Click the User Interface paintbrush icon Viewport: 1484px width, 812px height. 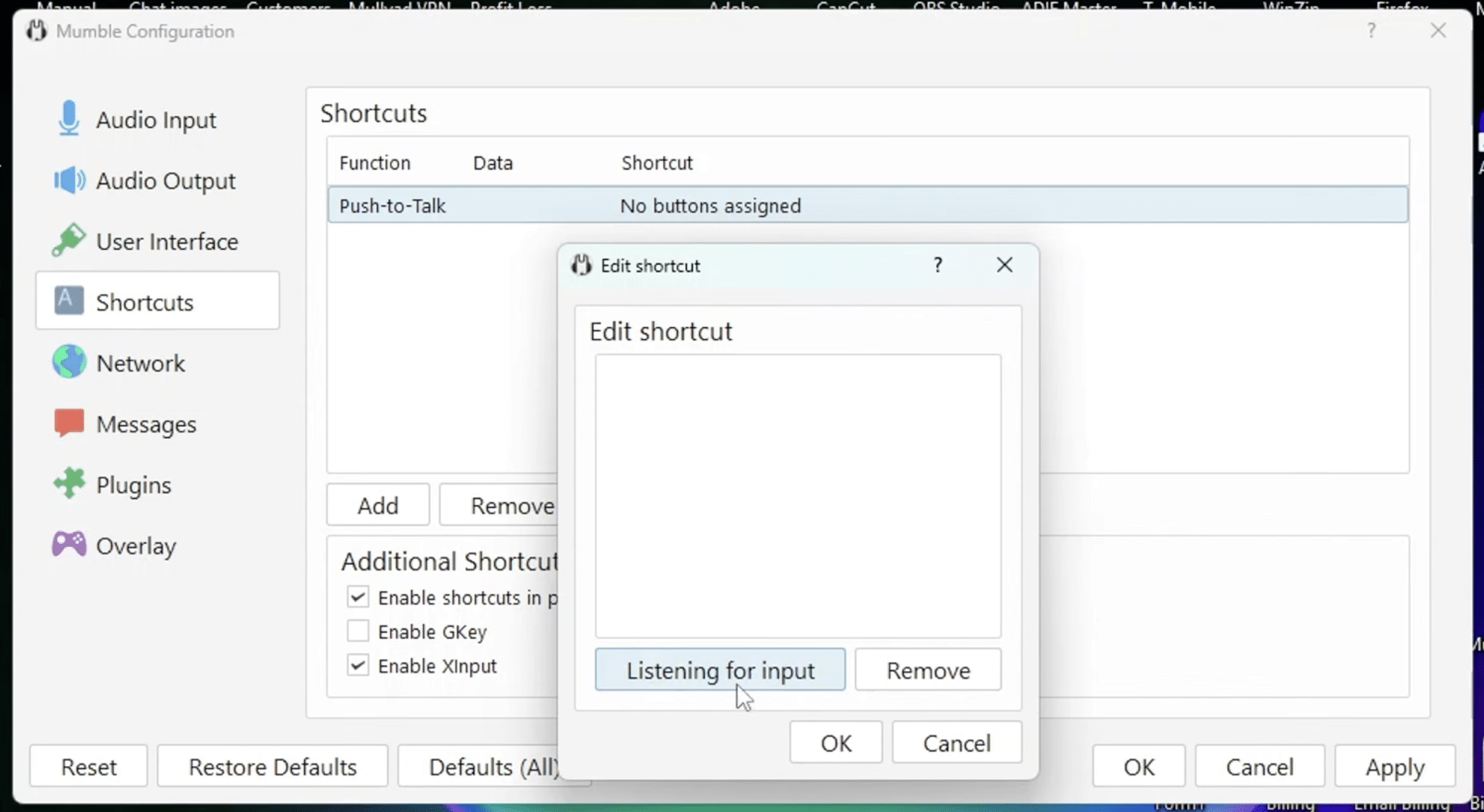68,241
